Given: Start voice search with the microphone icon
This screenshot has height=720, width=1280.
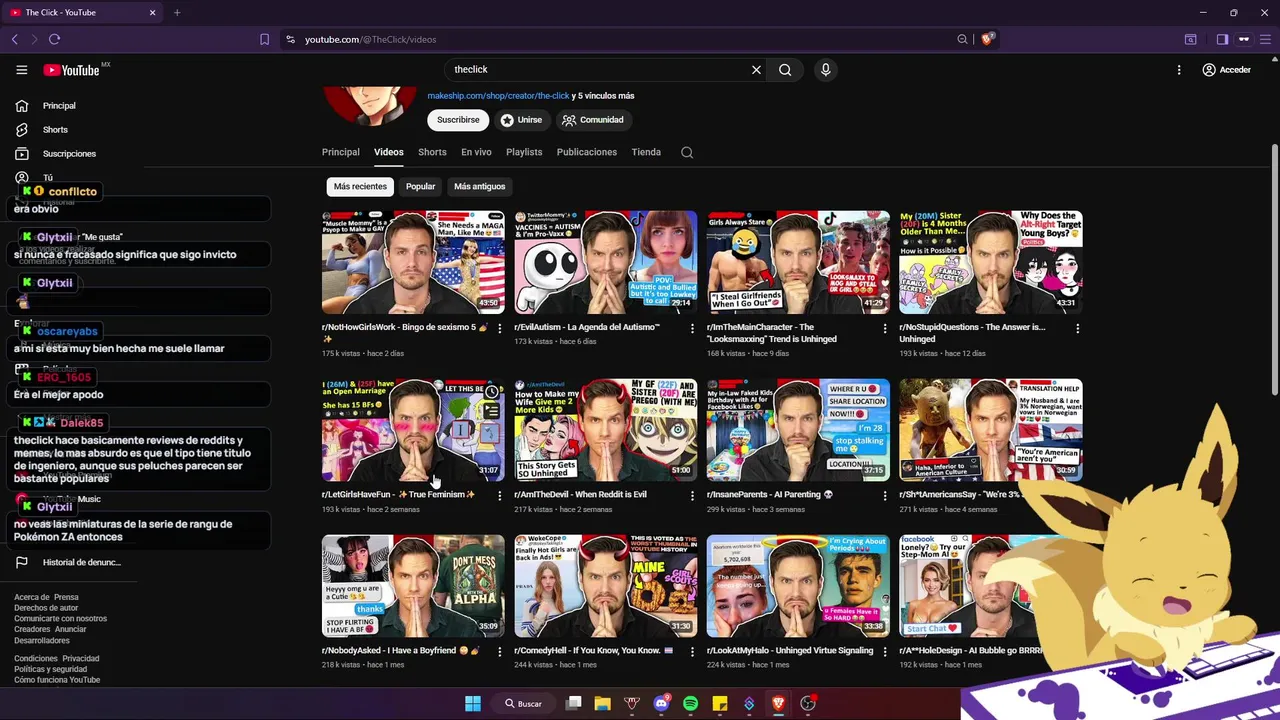Looking at the screenshot, I should [825, 70].
